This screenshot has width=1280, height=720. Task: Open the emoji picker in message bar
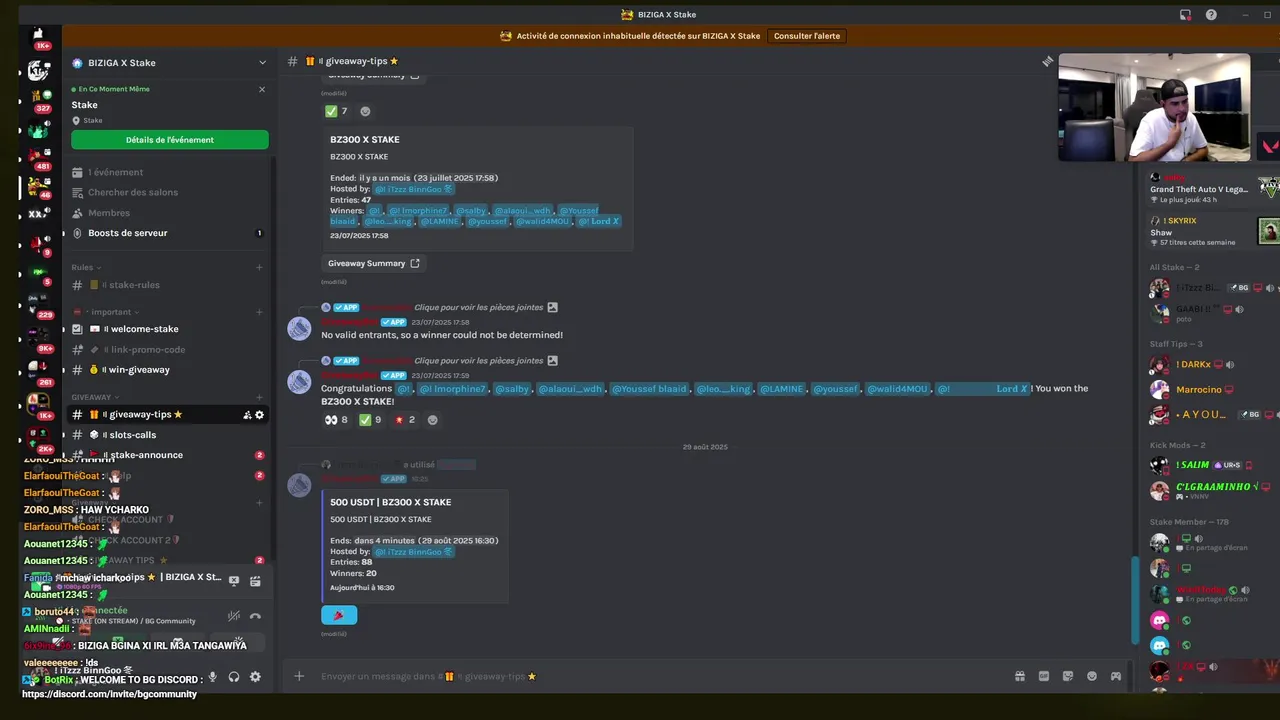coord(1091,676)
